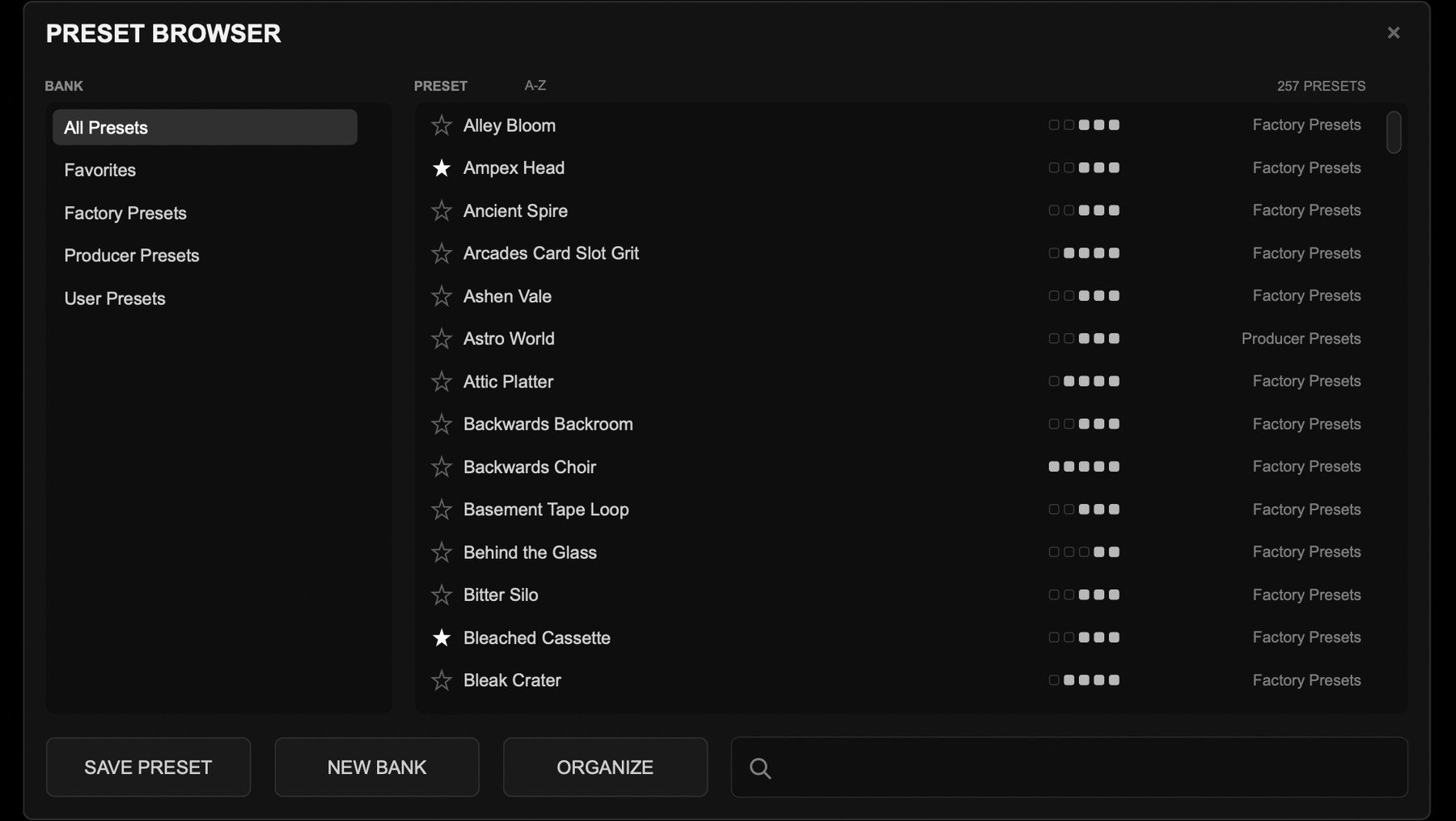
Task: Star the Astro World preset
Action: [441, 339]
